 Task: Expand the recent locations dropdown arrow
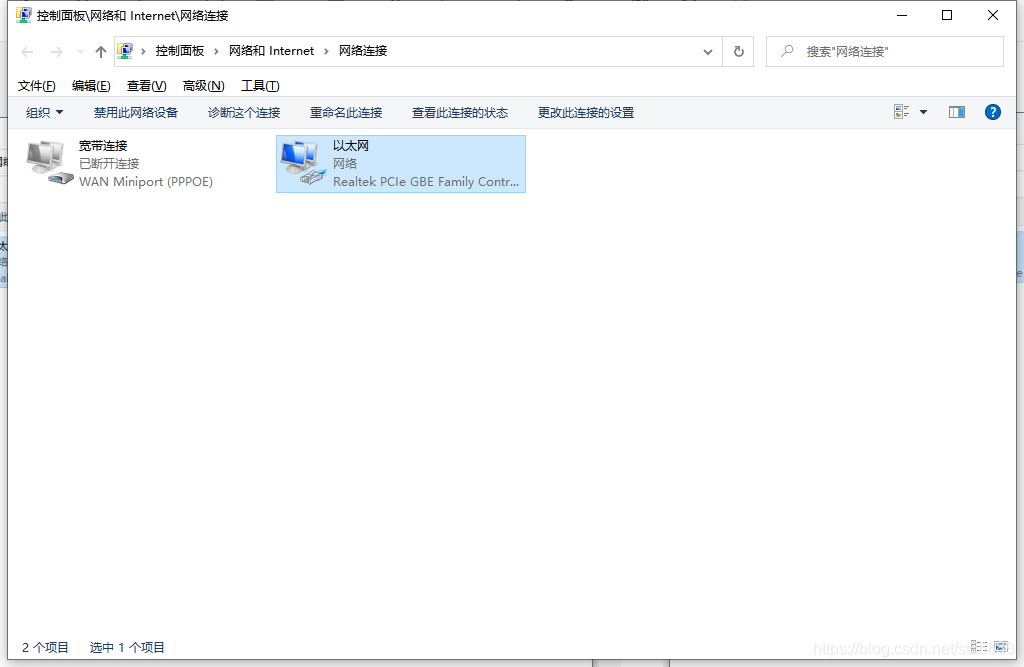79,51
